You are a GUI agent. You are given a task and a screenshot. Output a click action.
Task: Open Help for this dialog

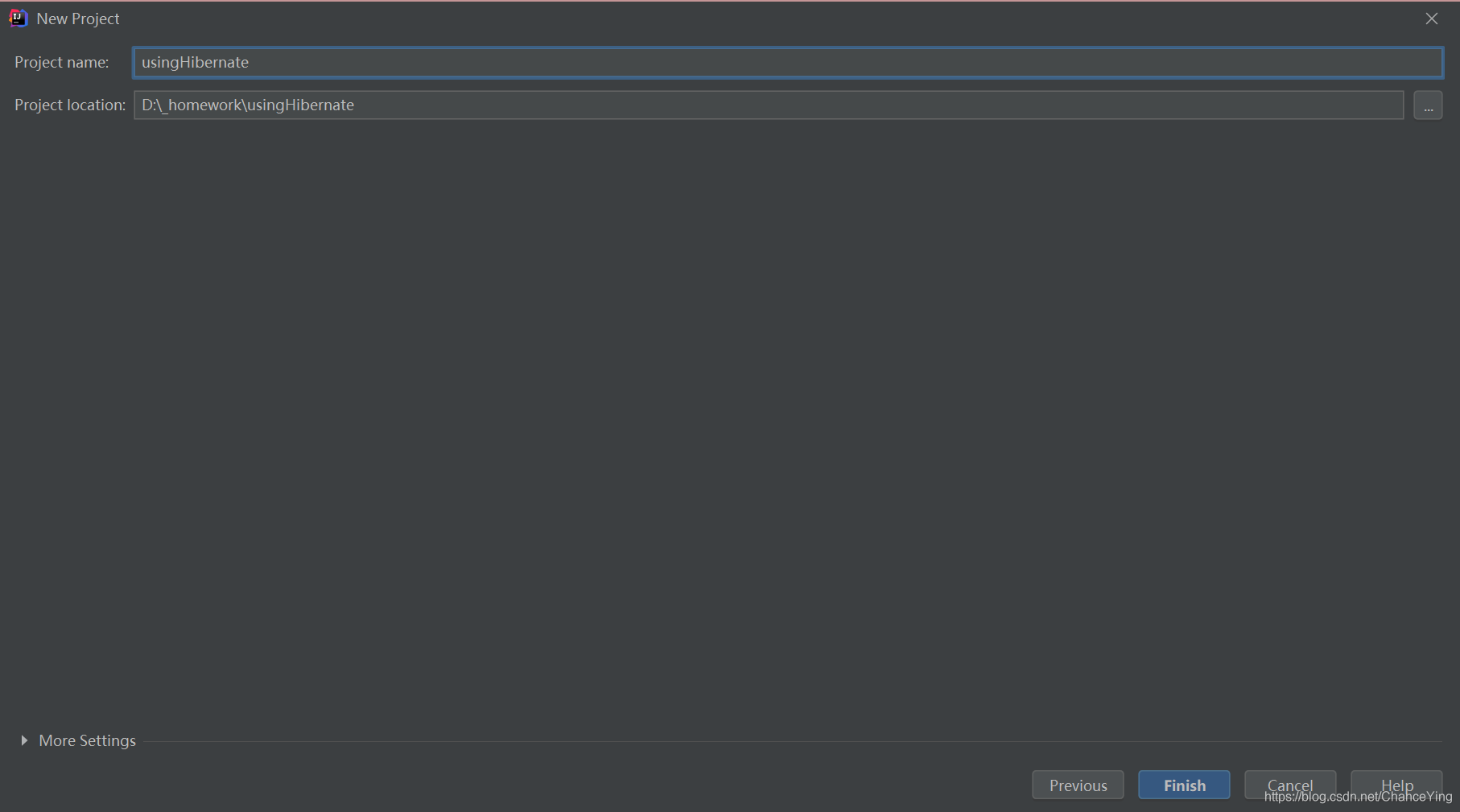click(1396, 785)
